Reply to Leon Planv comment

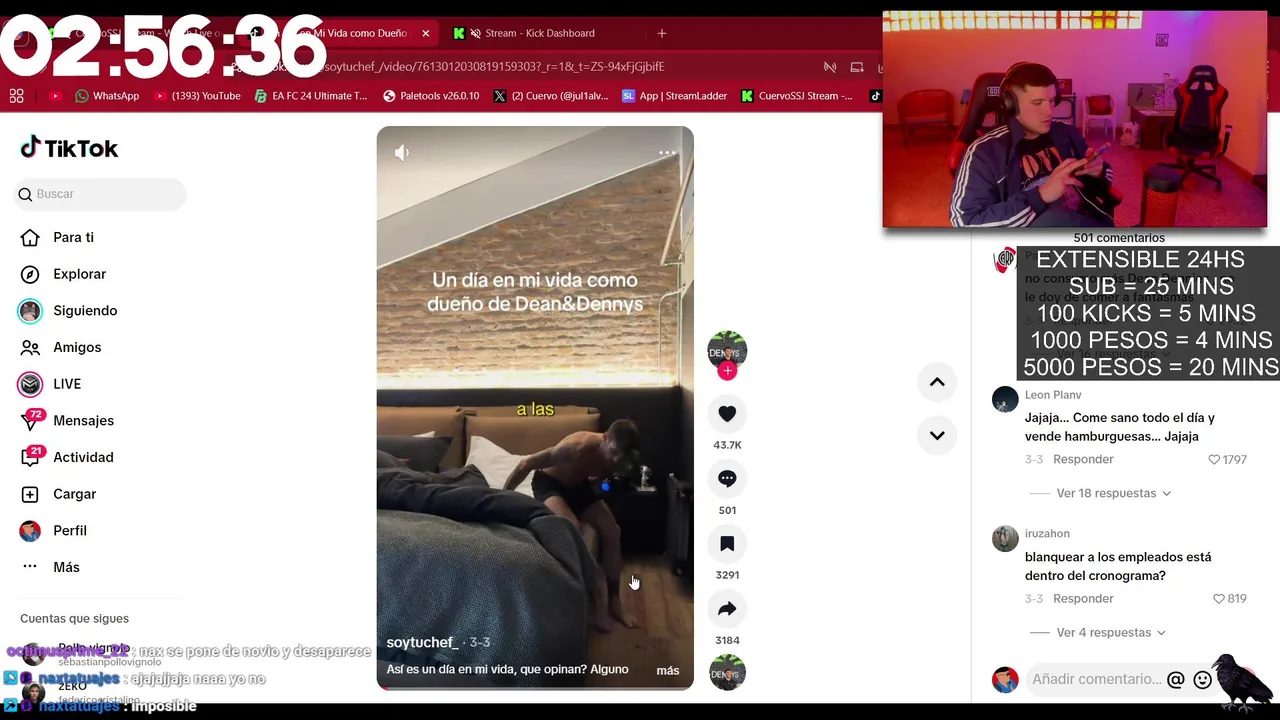click(1083, 459)
